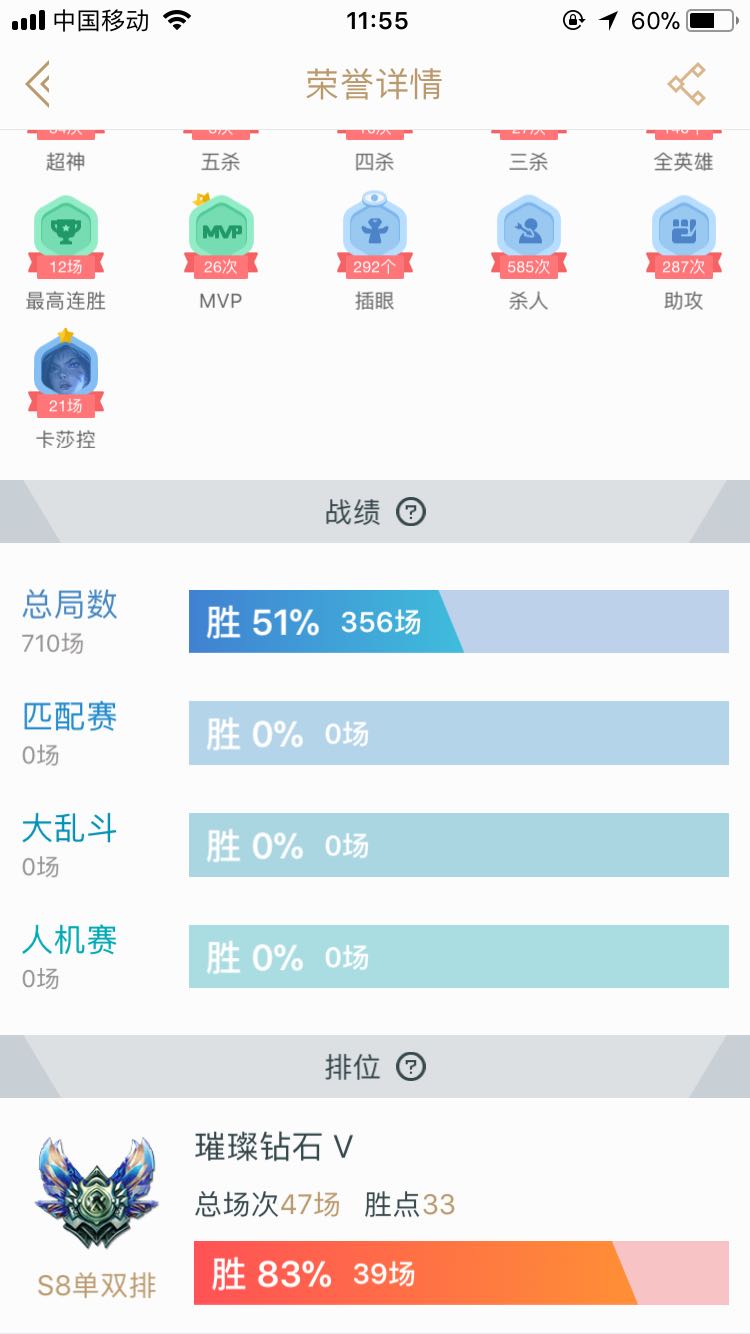The width and height of the screenshot is (750, 1334).
Task: Tap the 匹配赛 win rate bar
Action: [x=458, y=734]
